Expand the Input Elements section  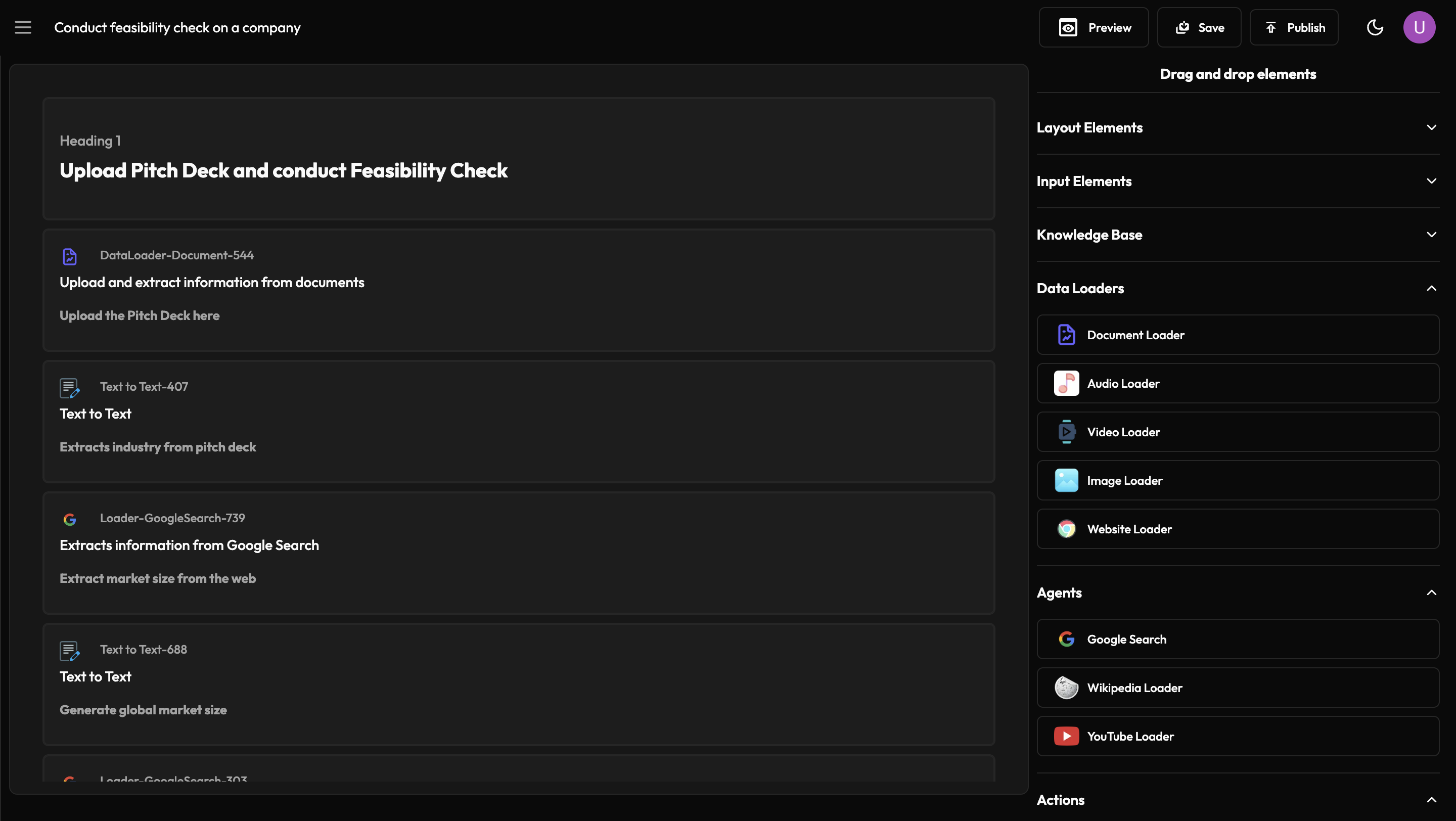point(1431,181)
